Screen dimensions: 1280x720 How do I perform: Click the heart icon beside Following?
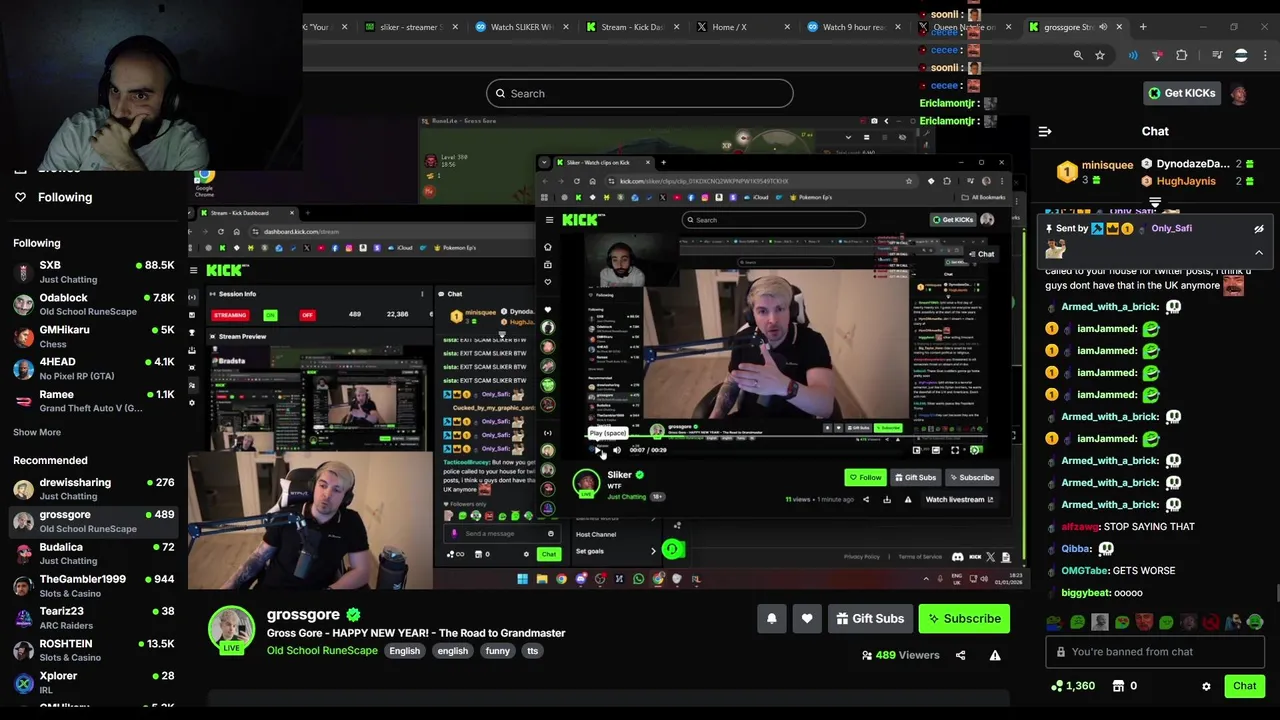(x=20, y=197)
